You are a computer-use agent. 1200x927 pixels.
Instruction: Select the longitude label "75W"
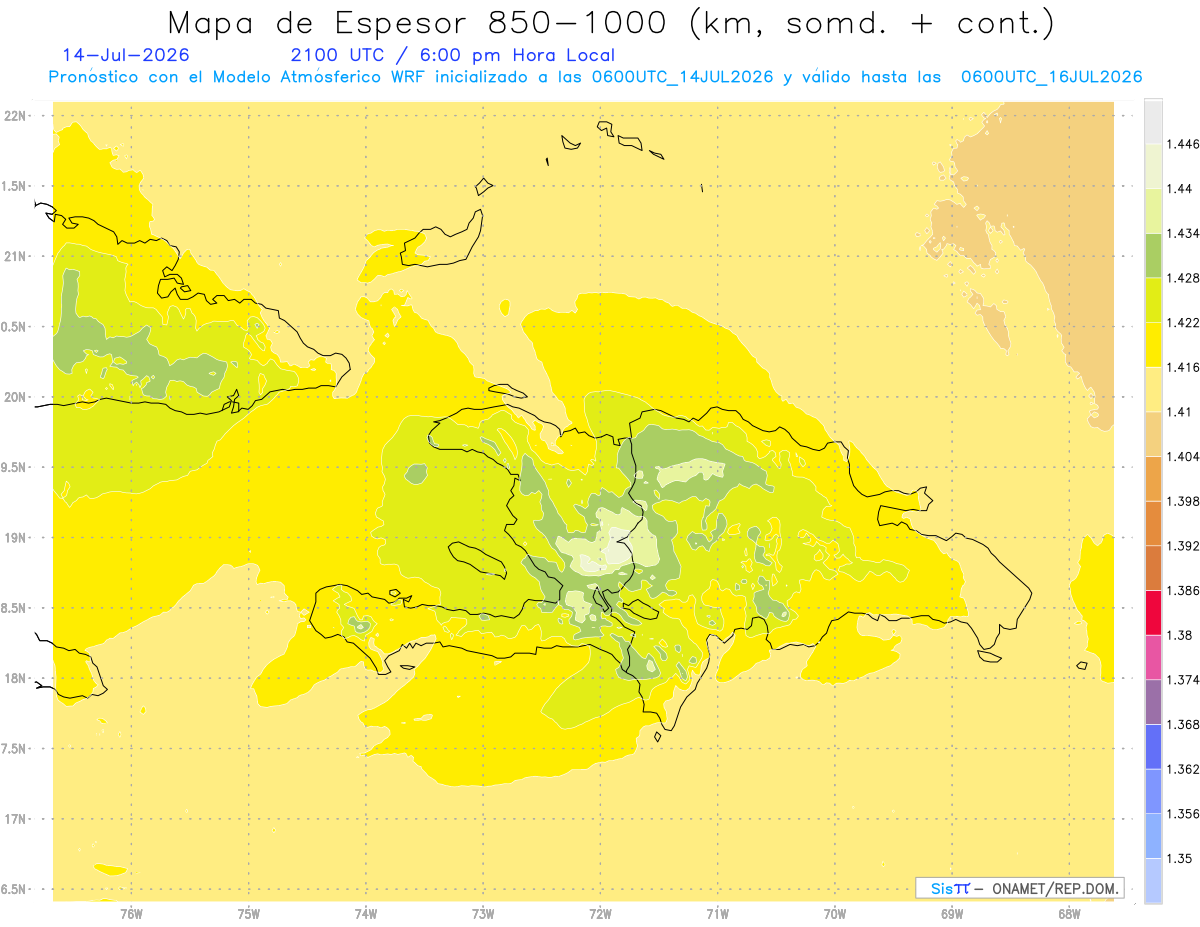[249, 915]
